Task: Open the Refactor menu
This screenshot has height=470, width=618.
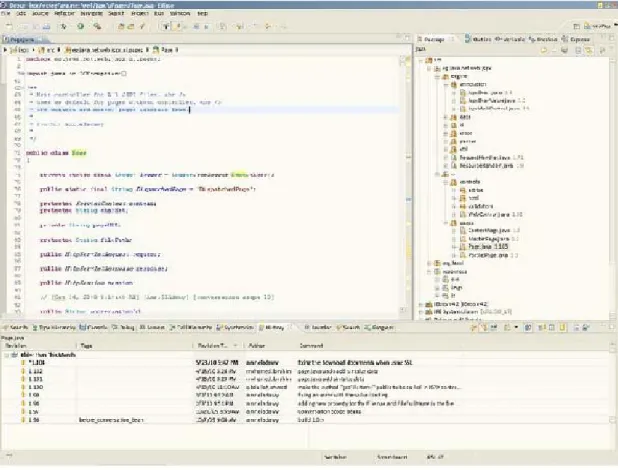Action: pyautogui.click(x=64, y=13)
